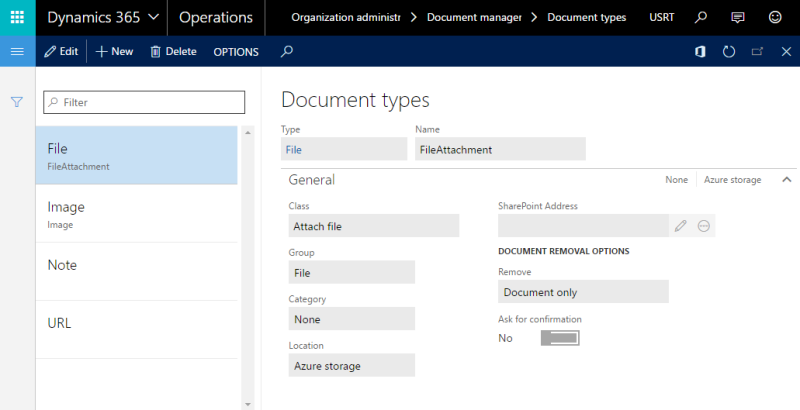The height and width of the screenshot is (410, 800).
Task: Click the USRT company selector
Action: tap(662, 17)
